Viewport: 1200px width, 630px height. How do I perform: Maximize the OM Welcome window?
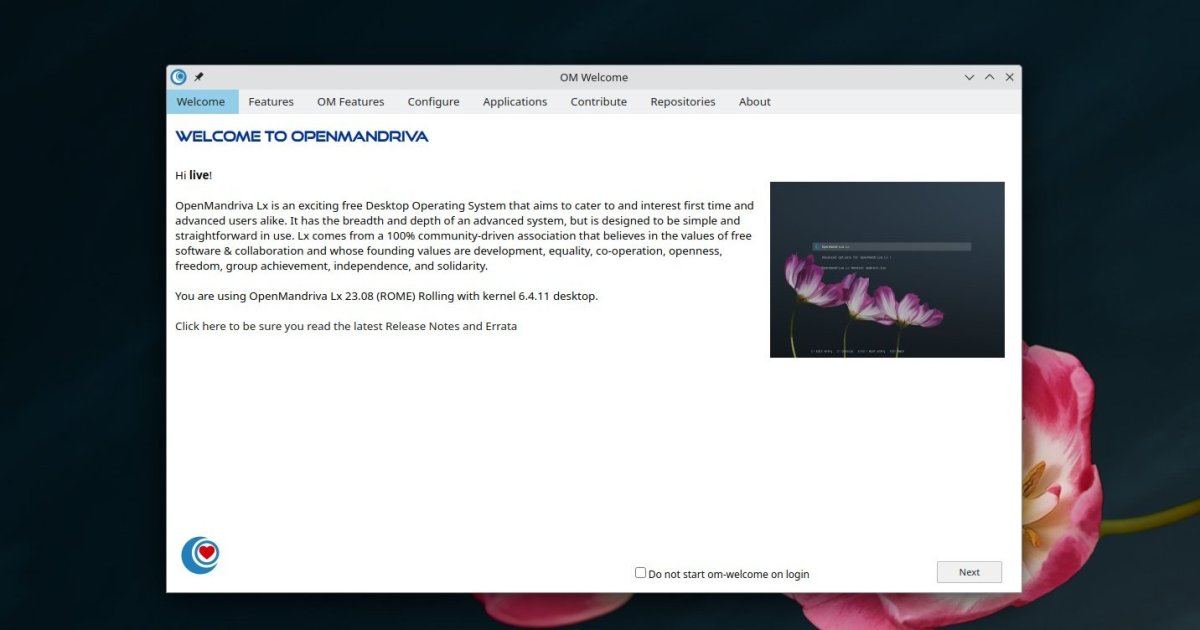click(989, 76)
